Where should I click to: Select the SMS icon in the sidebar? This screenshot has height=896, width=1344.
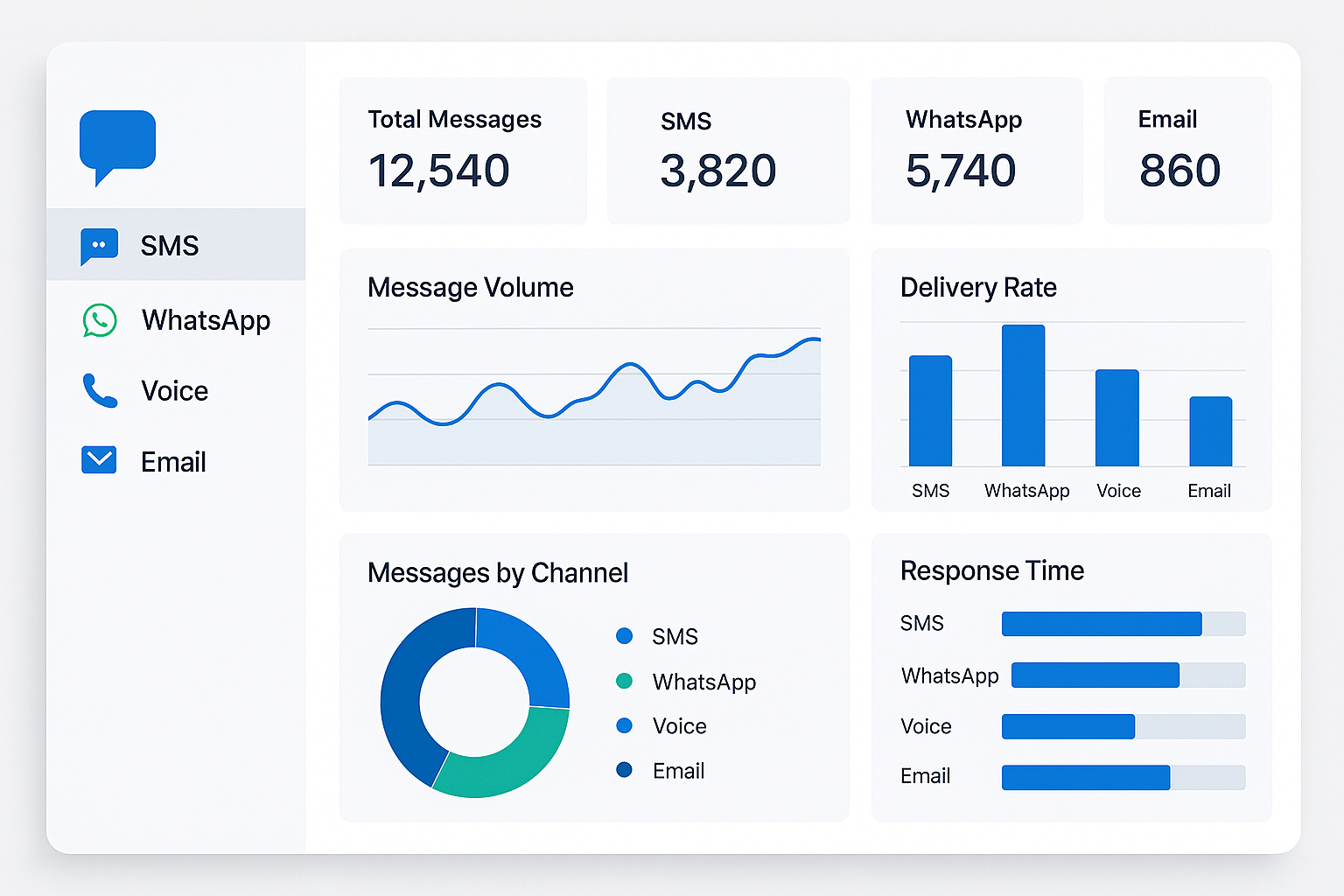[99, 246]
